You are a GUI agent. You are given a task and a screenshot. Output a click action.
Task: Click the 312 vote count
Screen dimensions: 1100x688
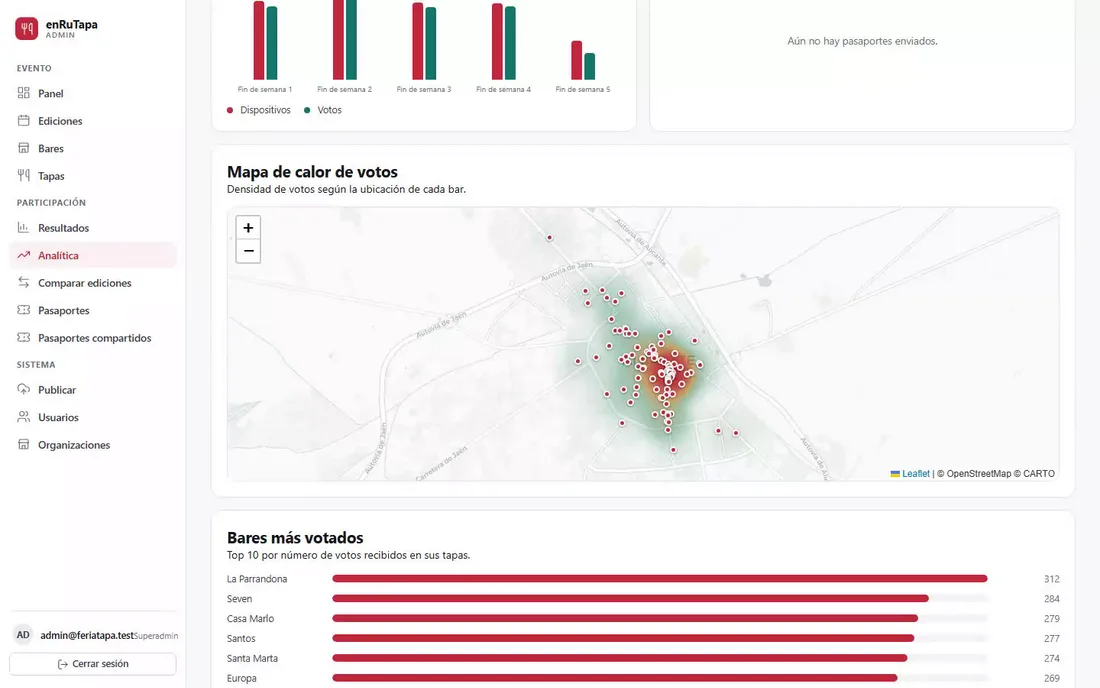pos(1052,579)
